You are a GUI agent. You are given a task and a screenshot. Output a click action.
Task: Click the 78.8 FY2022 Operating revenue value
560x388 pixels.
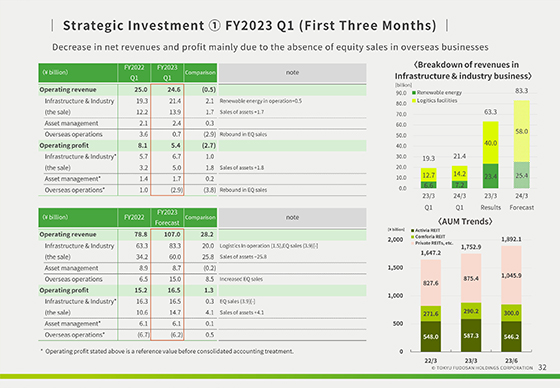point(141,234)
